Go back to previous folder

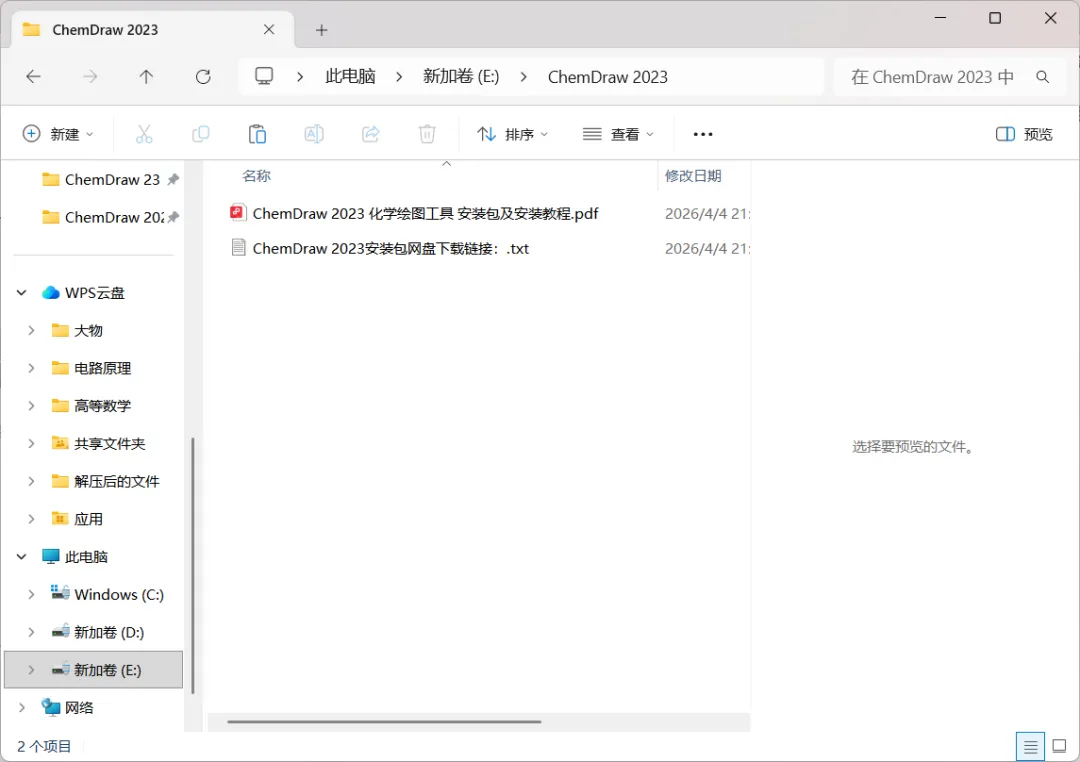point(33,76)
